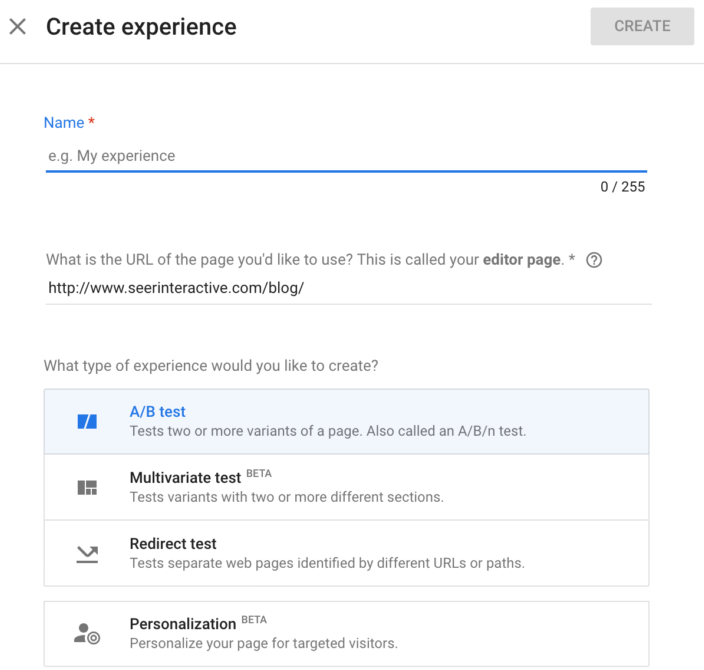The height and width of the screenshot is (670, 704).
Task: Click the Personalization person icon
Action: tap(88, 633)
